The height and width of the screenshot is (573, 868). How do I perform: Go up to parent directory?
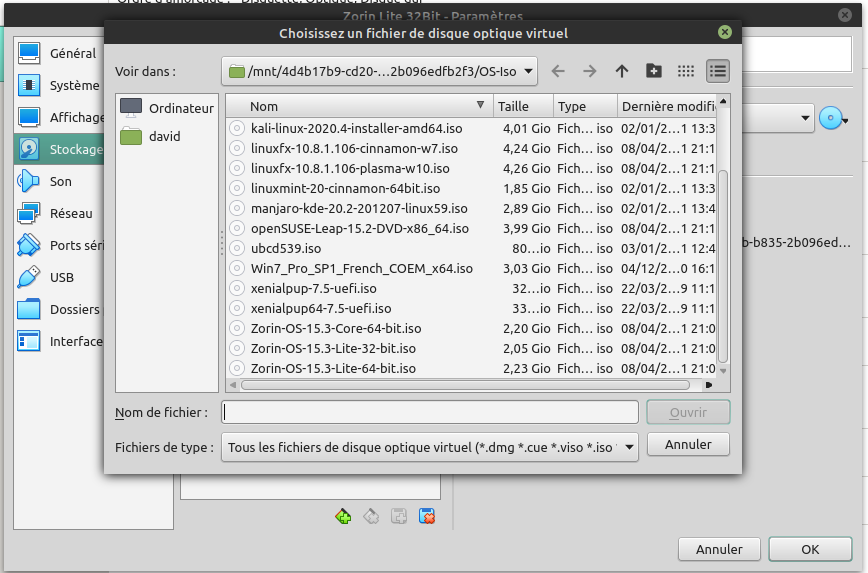click(622, 71)
